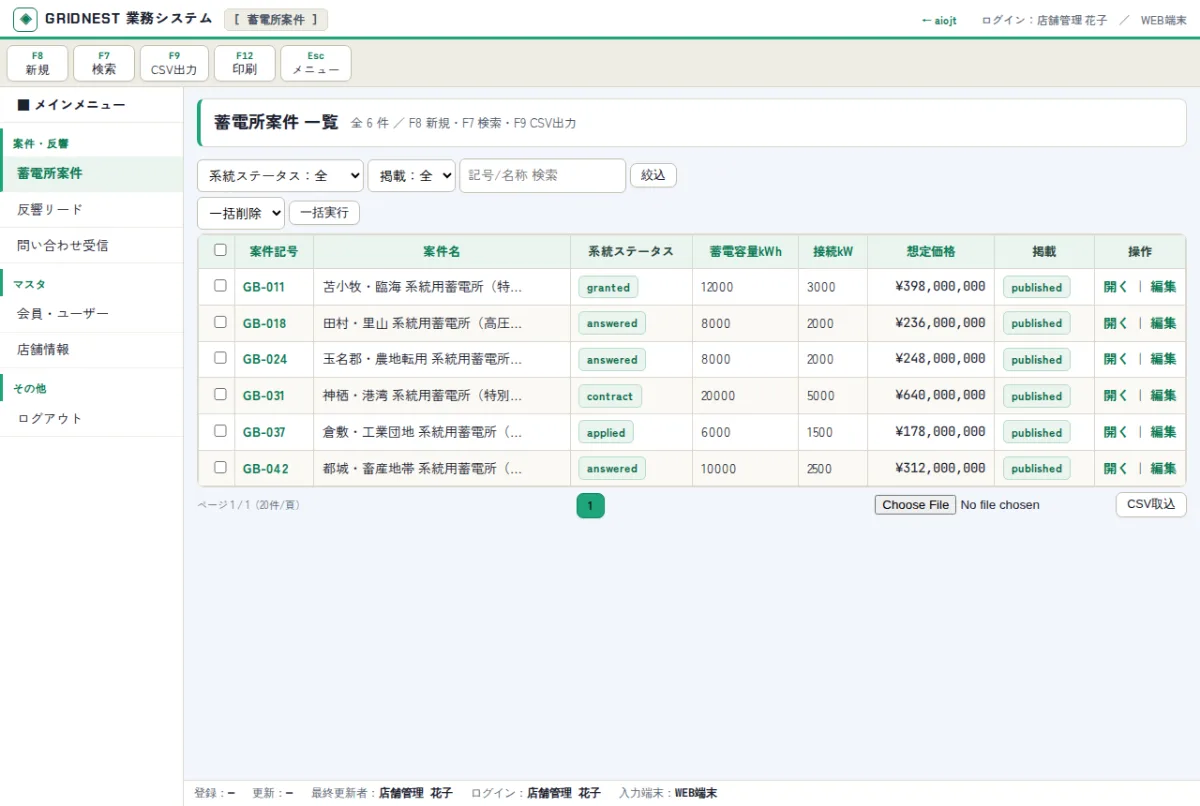Click the 絞込 filter button
This screenshot has width=1200, height=806.
[653, 175]
